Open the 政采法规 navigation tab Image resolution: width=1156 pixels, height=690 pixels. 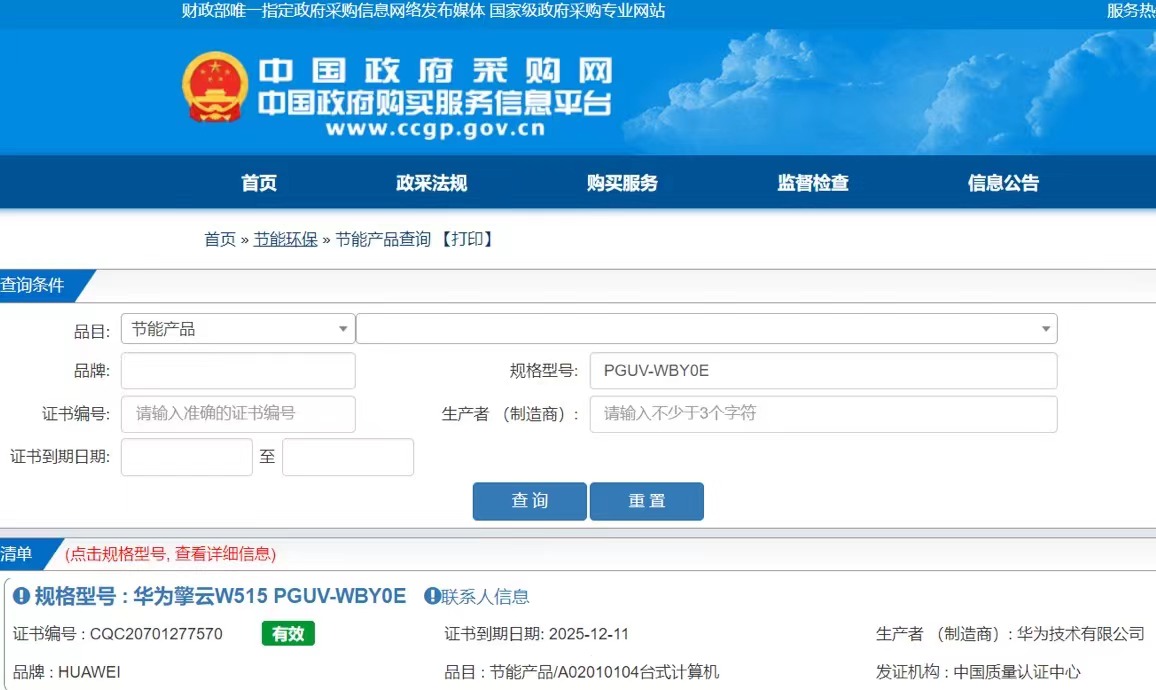coord(431,183)
